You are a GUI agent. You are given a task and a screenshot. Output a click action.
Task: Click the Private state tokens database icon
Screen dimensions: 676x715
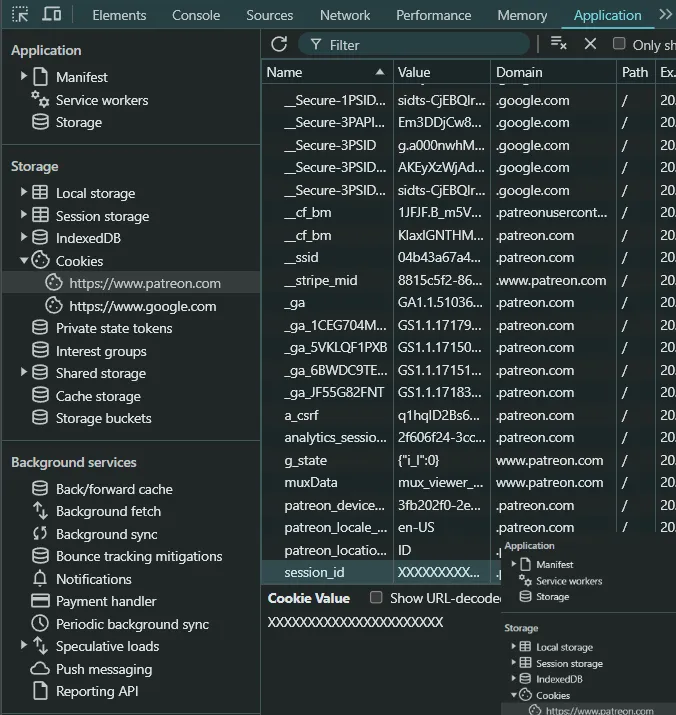point(40,328)
